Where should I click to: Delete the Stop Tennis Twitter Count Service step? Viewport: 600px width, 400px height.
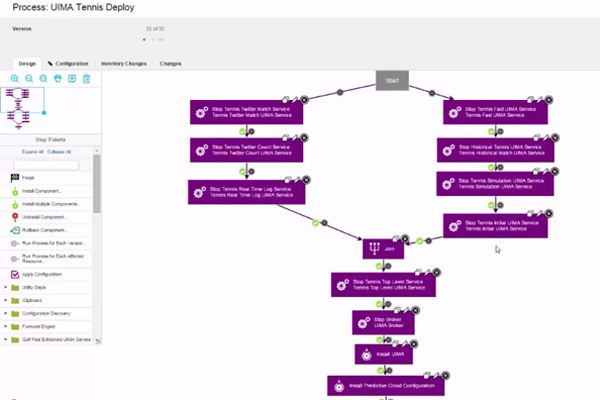304,137
